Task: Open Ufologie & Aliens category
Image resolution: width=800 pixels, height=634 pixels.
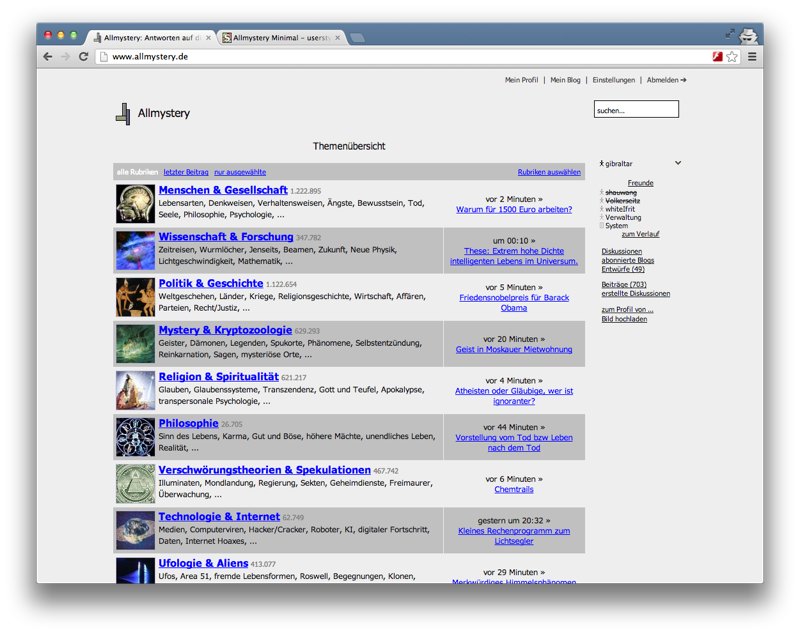Action: pyautogui.click(x=203, y=563)
